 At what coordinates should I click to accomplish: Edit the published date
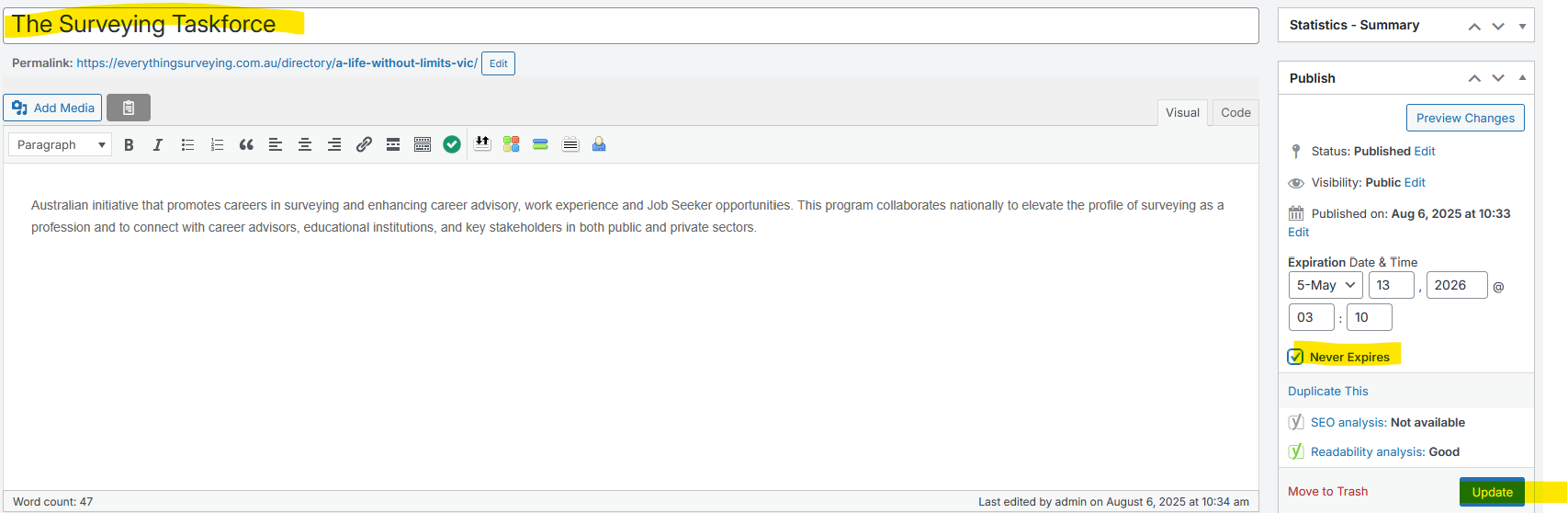coord(1298,232)
